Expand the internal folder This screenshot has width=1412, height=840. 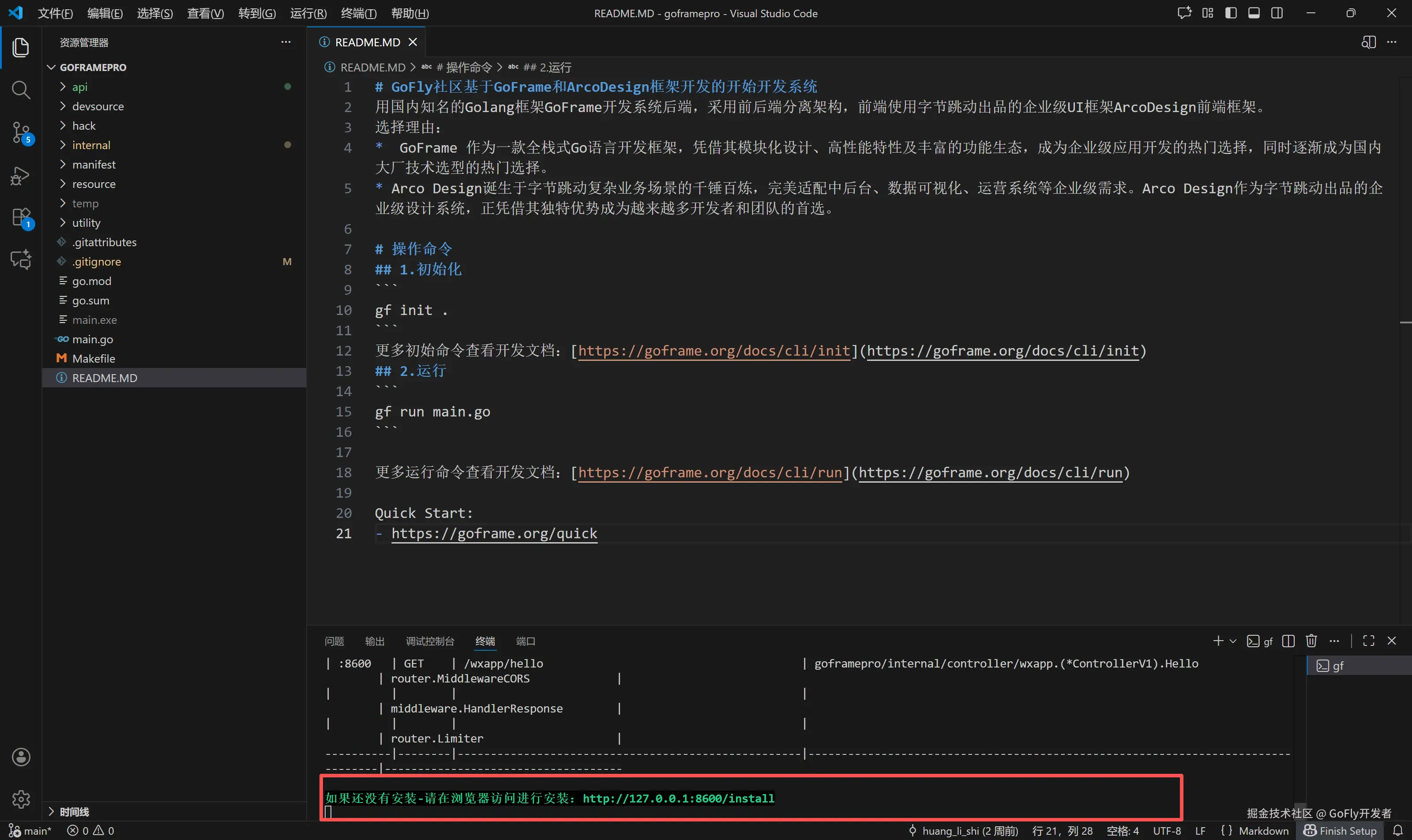click(x=91, y=145)
